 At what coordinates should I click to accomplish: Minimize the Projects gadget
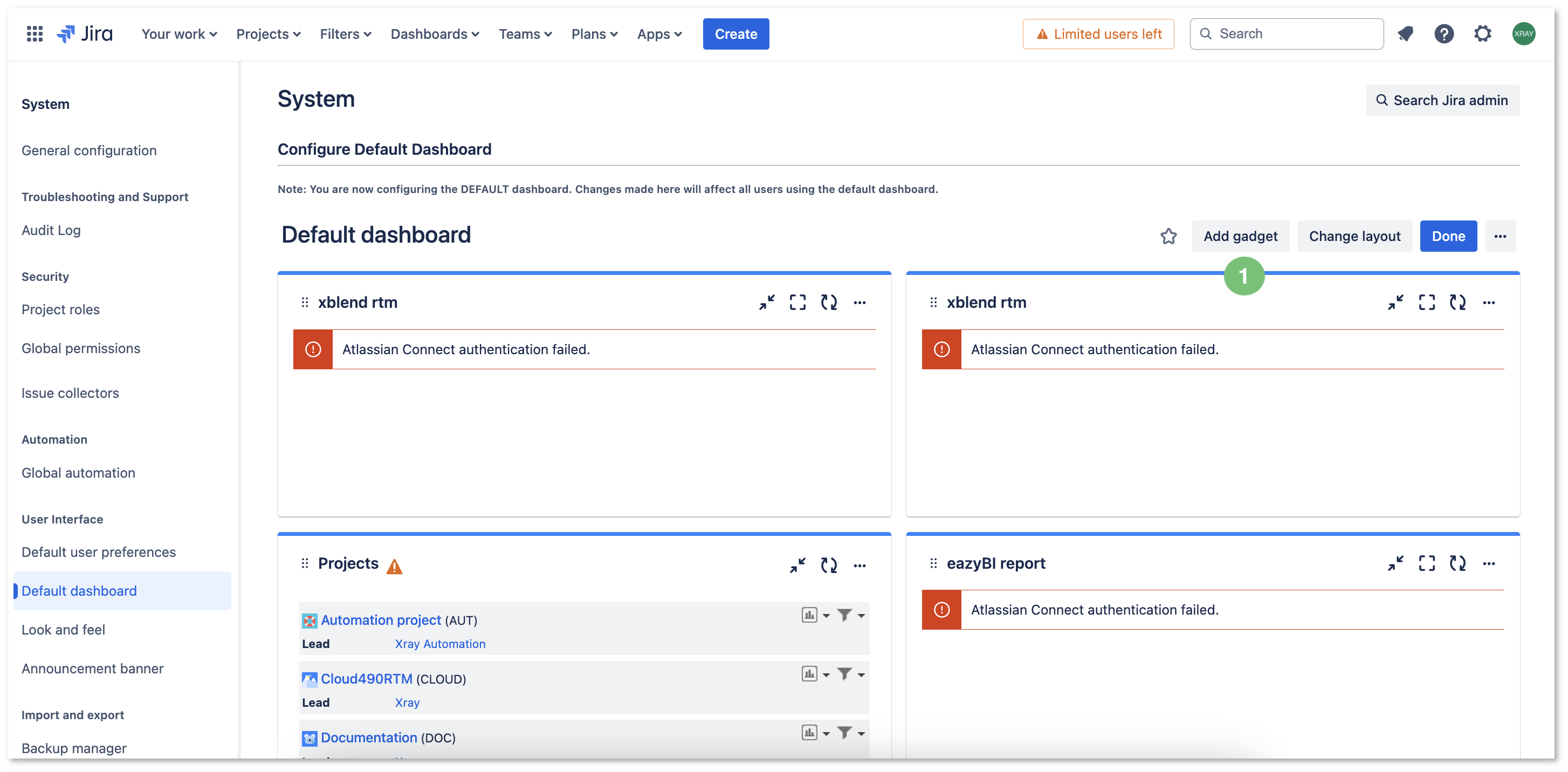click(x=797, y=565)
